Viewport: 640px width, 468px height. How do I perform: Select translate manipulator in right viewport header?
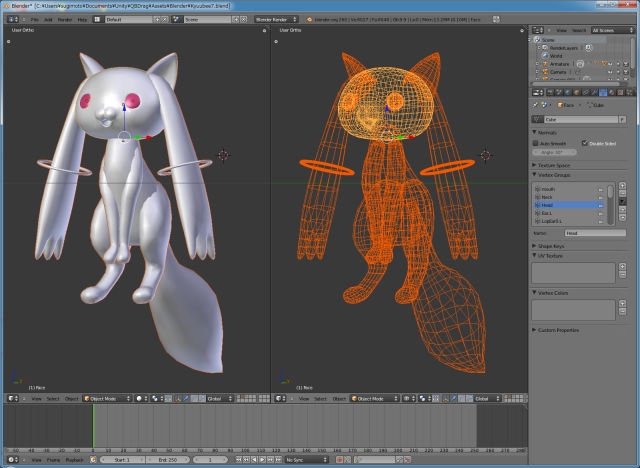[x=454, y=398]
